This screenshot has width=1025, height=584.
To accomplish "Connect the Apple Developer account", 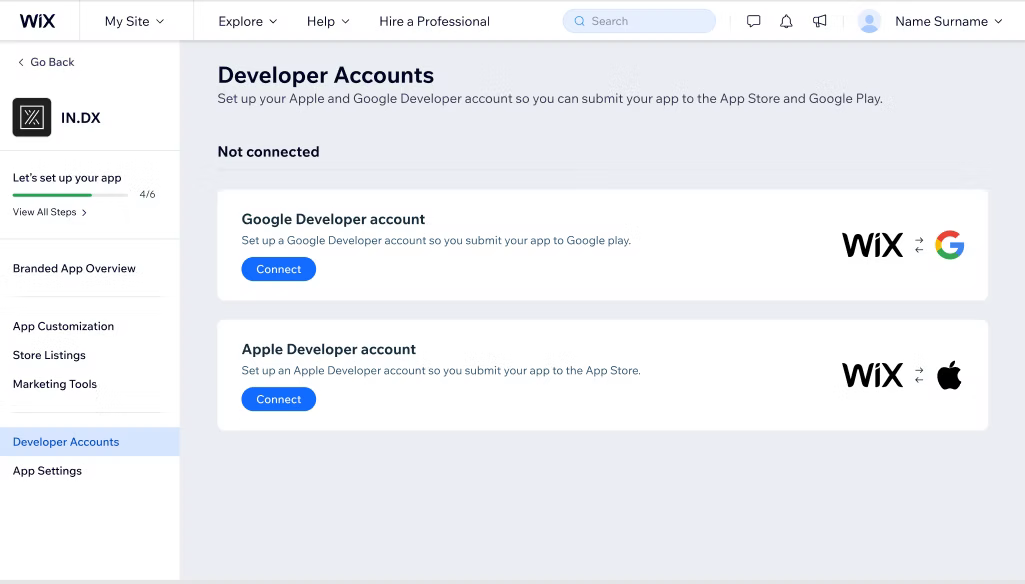I will (278, 399).
